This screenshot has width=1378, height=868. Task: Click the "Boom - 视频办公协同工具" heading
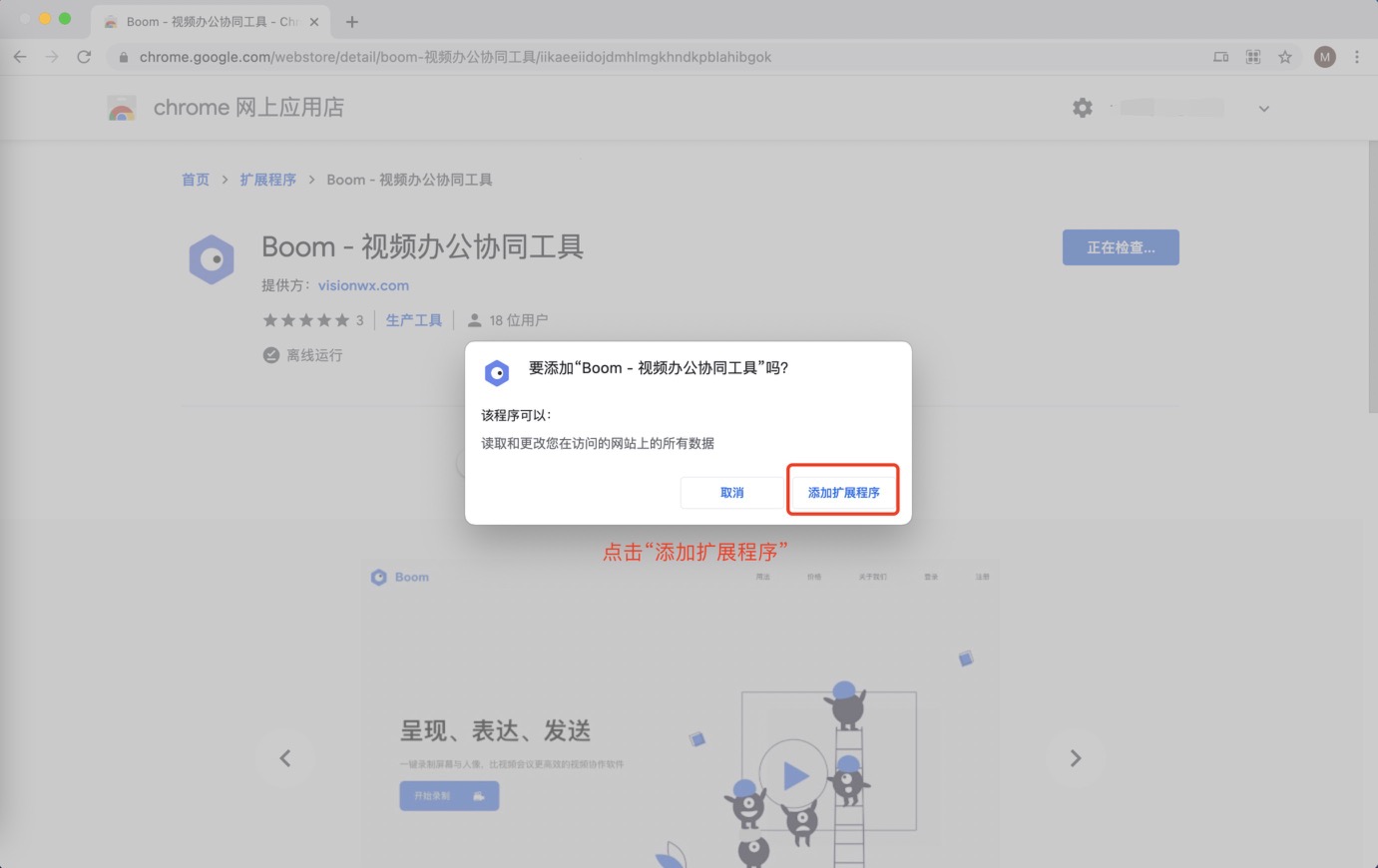coord(422,246)
